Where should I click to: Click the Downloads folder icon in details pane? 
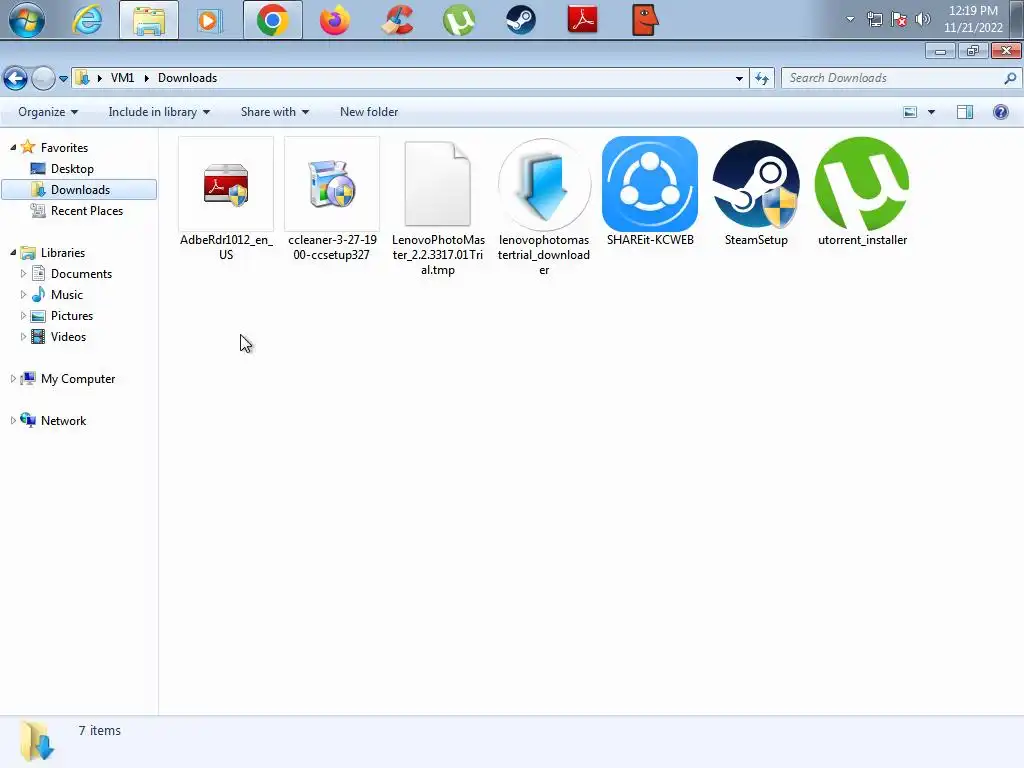[36, 741]
